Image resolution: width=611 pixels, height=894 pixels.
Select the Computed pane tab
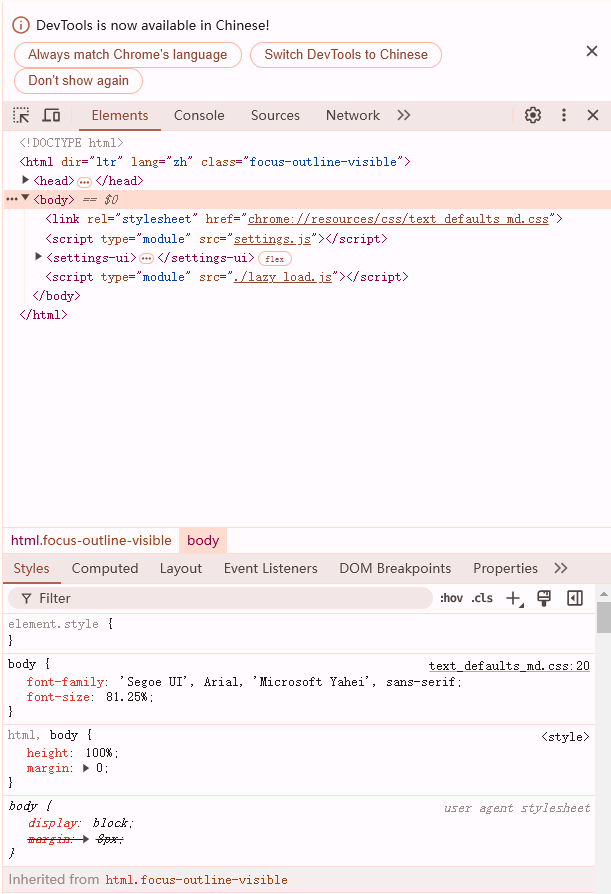coord(105,568)
